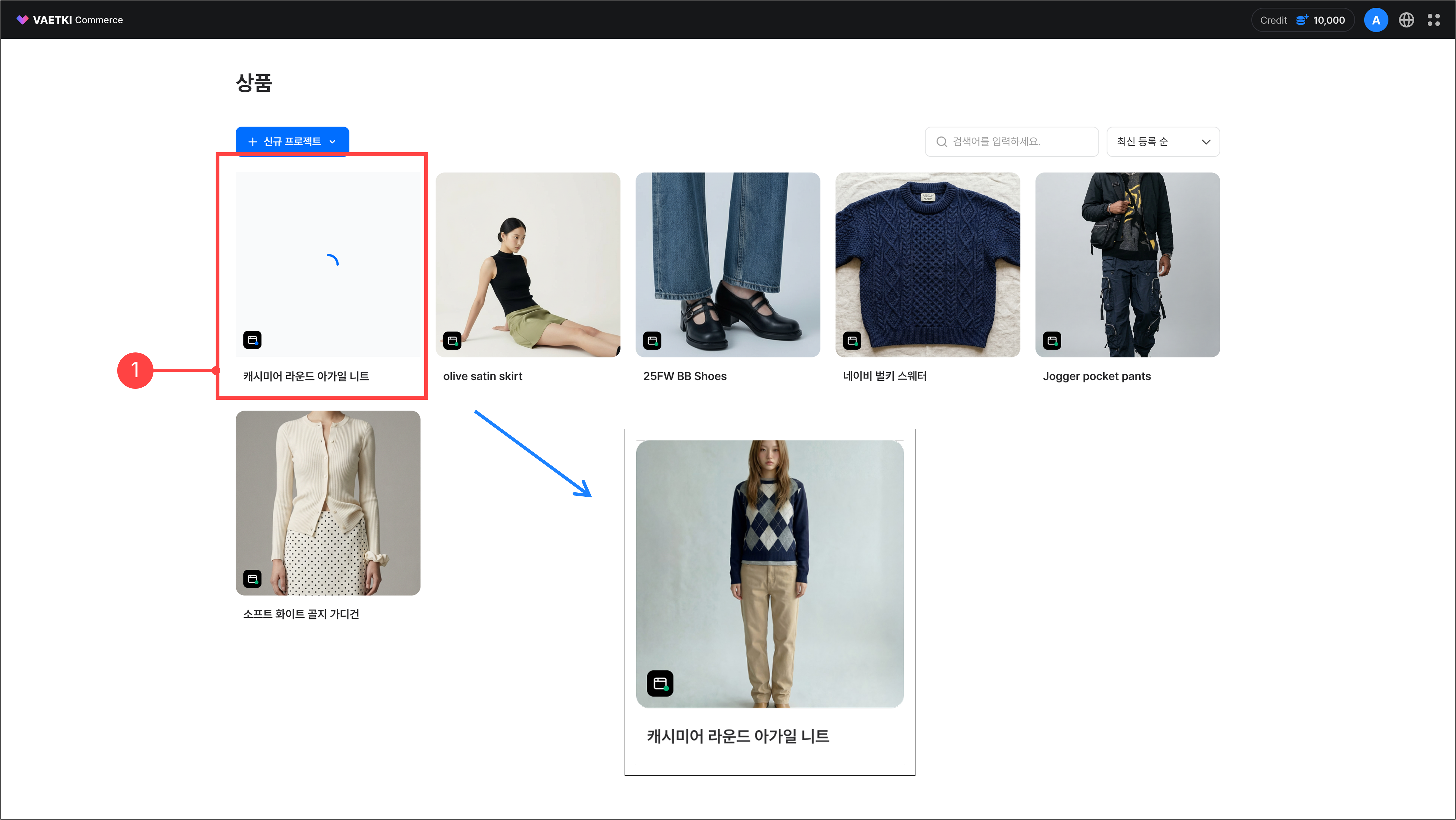Viewport: 1456px width, 820px height.
Task: Open the globe language selector
Action: (x=1406, y=20)
